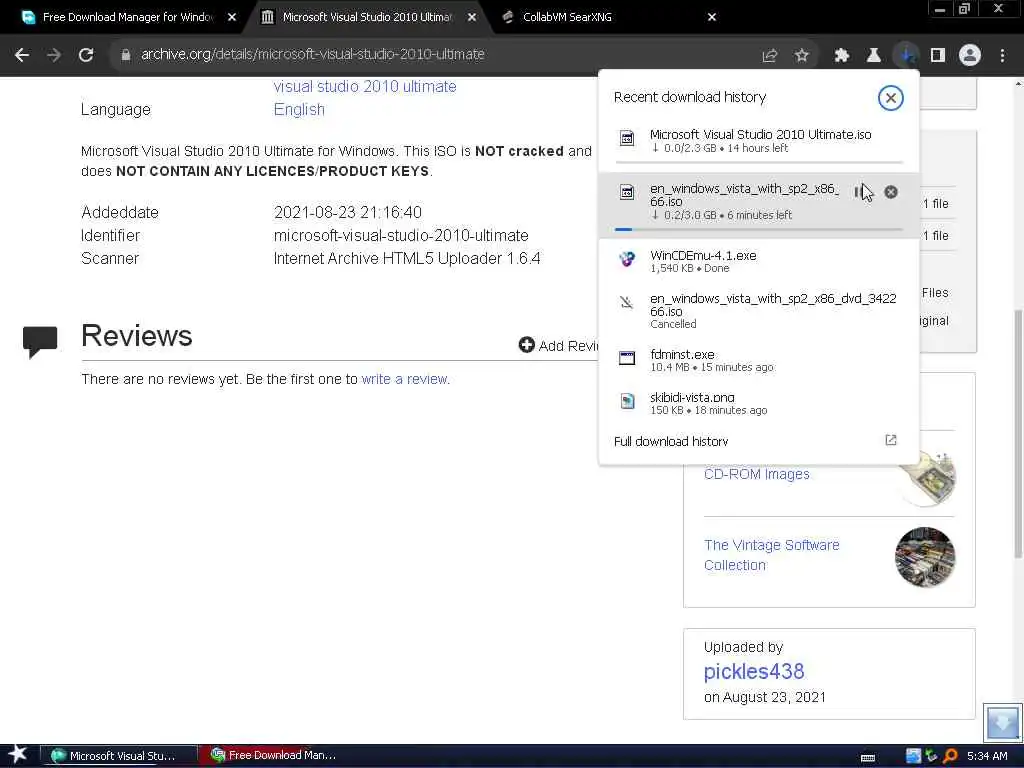Close the Free Download Manager tab
Image resolution: width=1024 pixels, height=768 pixels.
[232, 17]
